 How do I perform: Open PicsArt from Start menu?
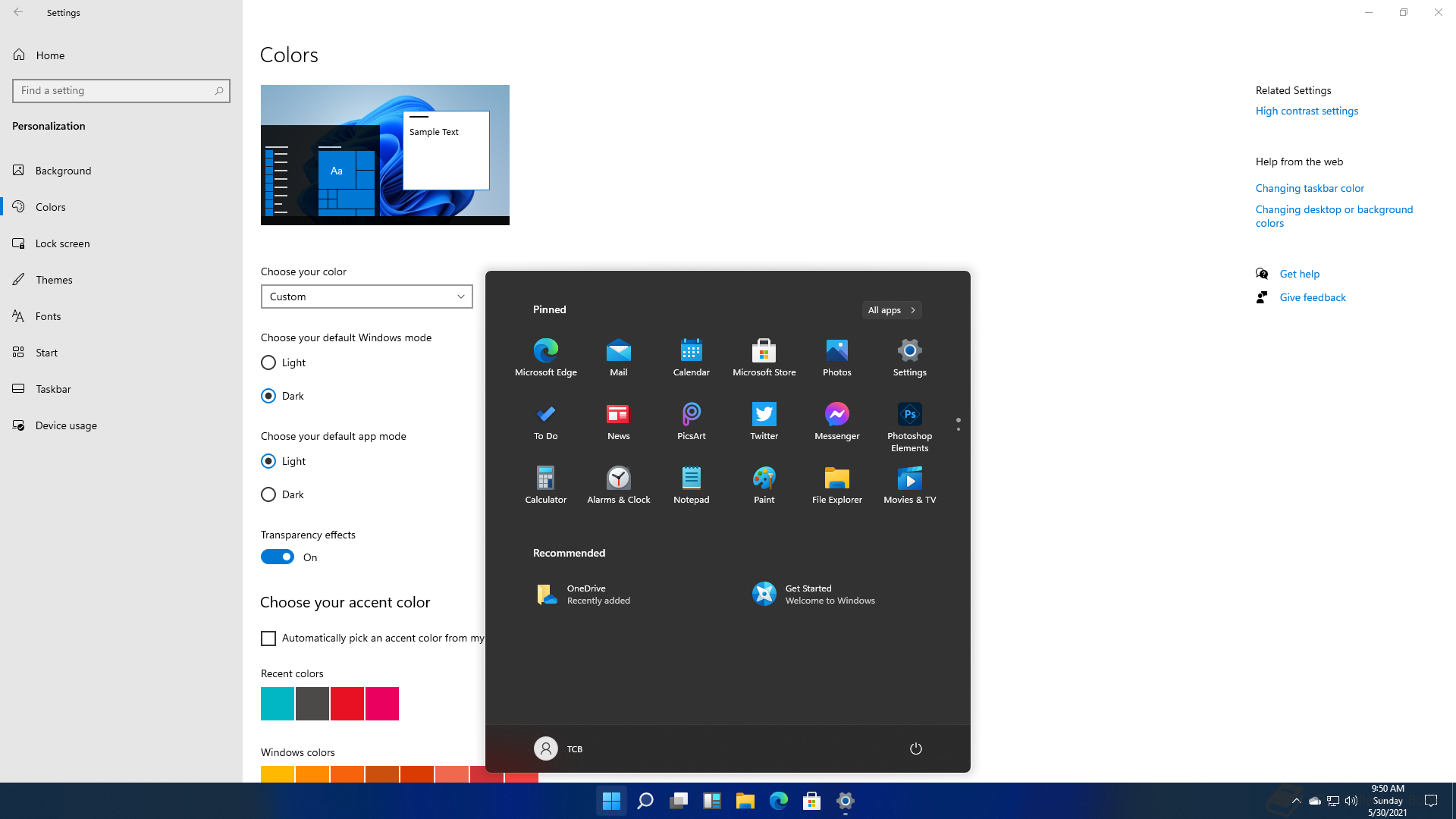(691, 421)
